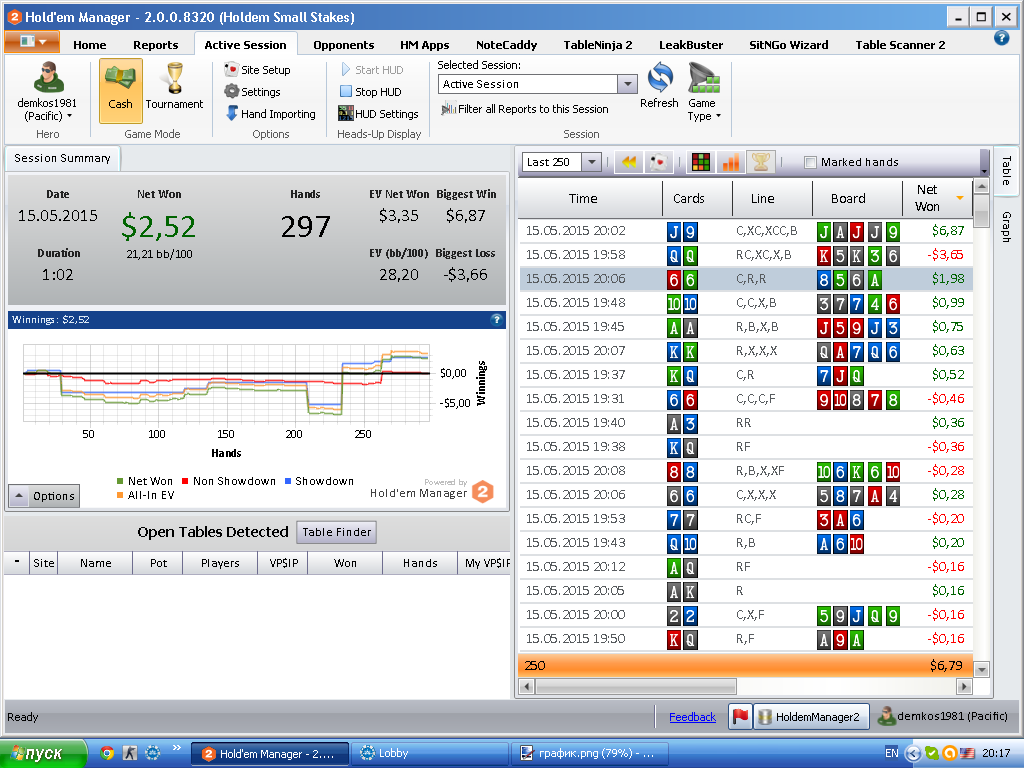Click the blue help icon in ribbon
This screenshot has height=768, width=1024.
[1001, 38]
